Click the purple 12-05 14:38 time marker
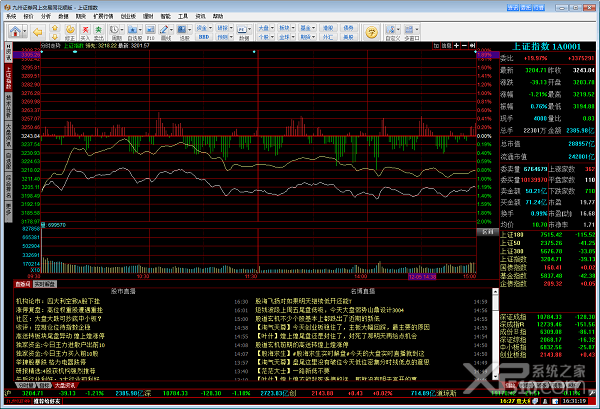 coord(422,277)
